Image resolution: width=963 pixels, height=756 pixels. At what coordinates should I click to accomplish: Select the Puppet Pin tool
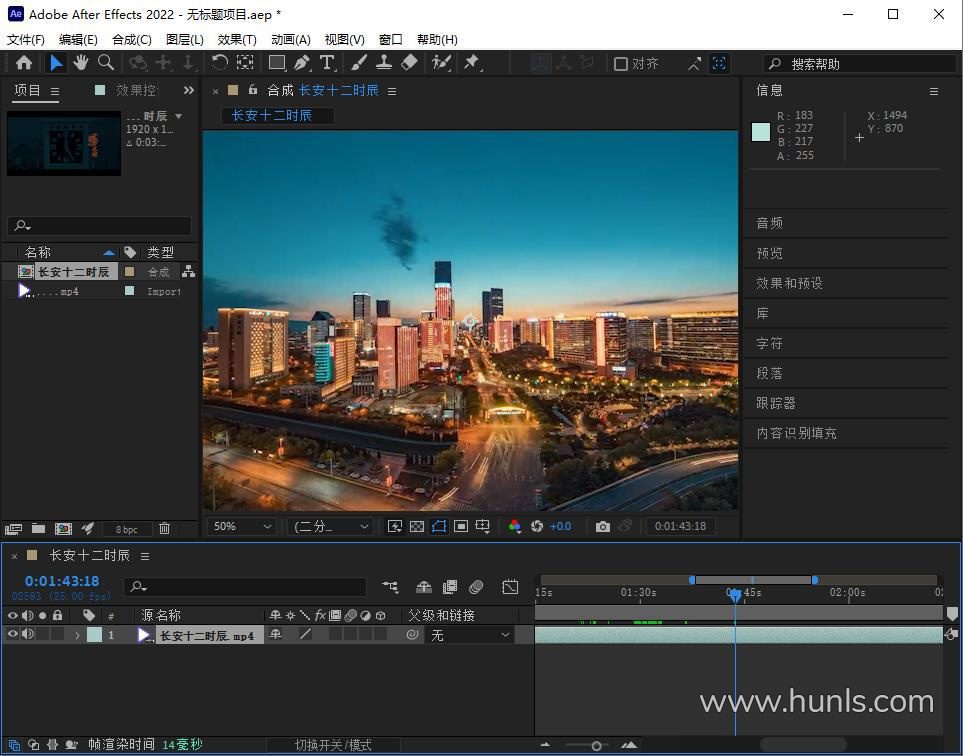coord(472,63)
